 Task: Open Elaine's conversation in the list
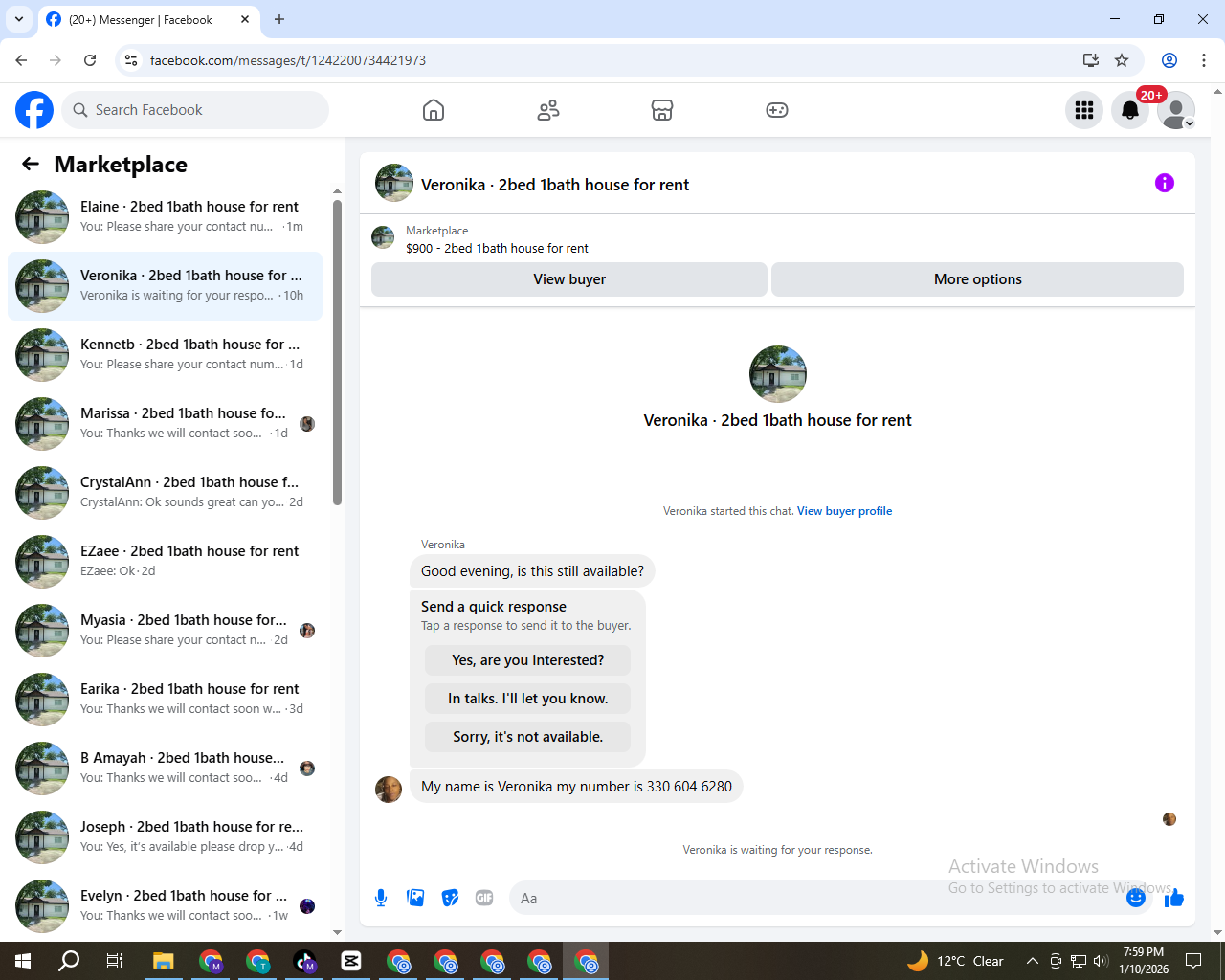click(x=165, y=217)
